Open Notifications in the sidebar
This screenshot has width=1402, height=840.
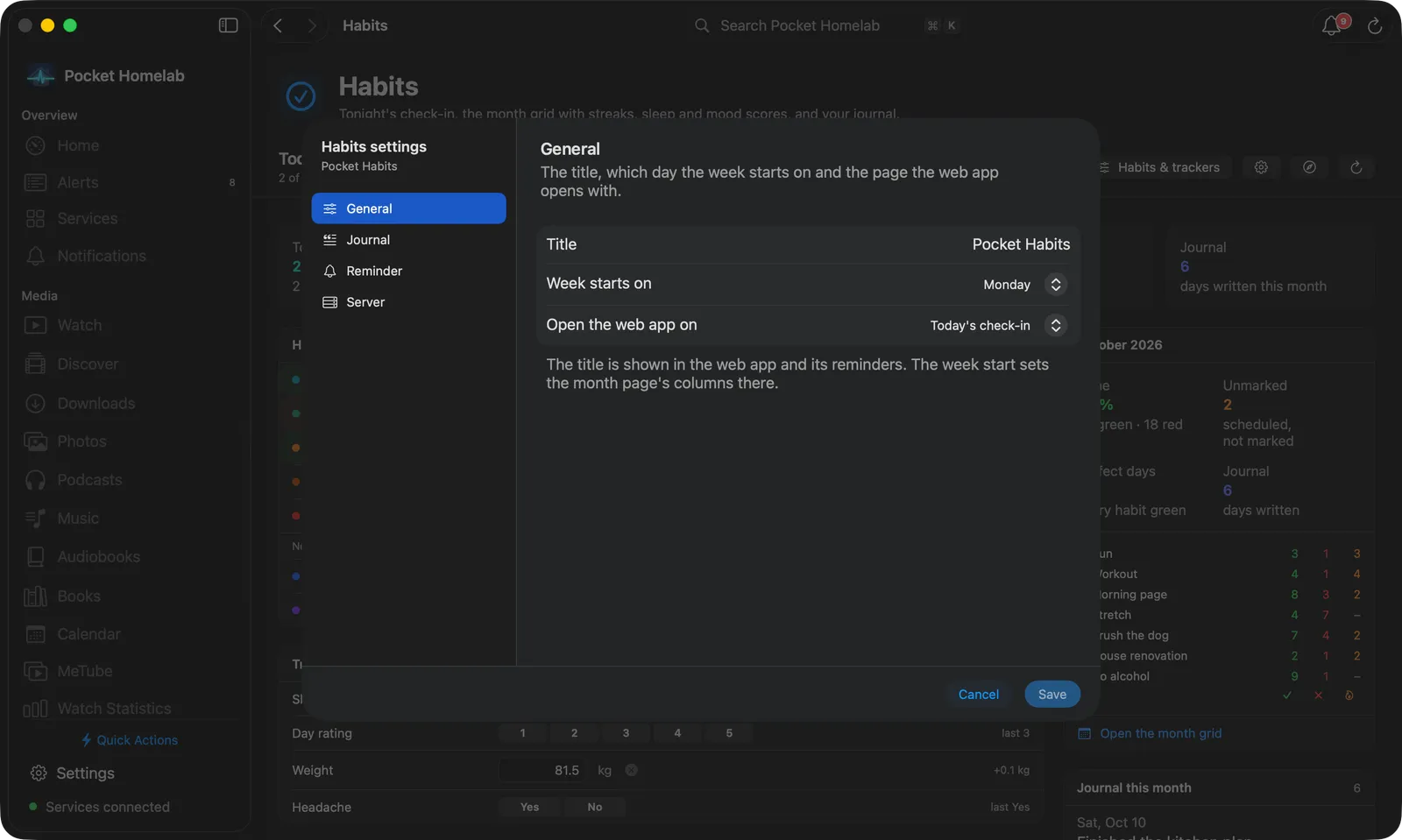(130, 256)
